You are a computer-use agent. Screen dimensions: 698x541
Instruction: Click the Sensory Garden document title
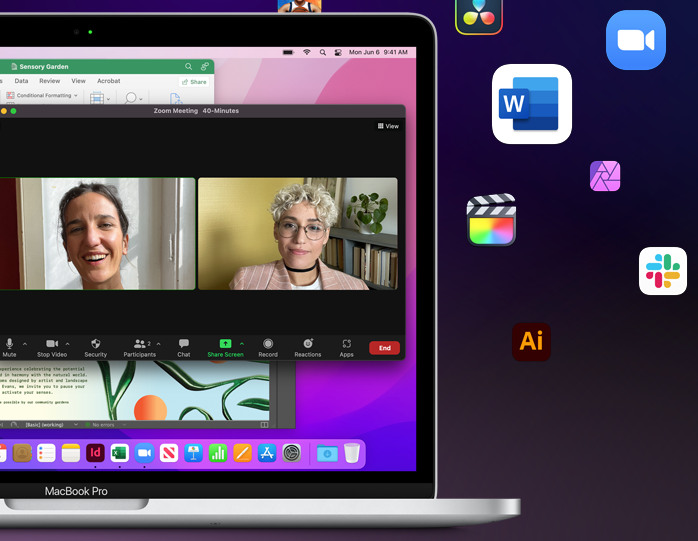44,66
